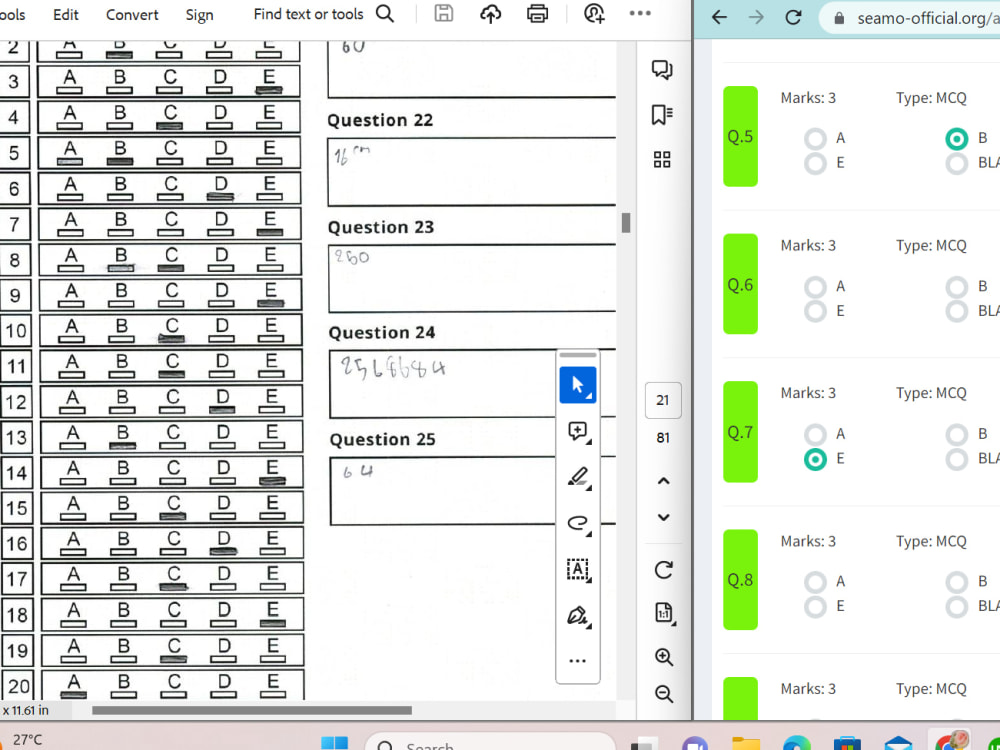Image resolution: width=1000 pixels, height=750 pixels.
Task: Click the green Q.6 question label
Action: 740,284
